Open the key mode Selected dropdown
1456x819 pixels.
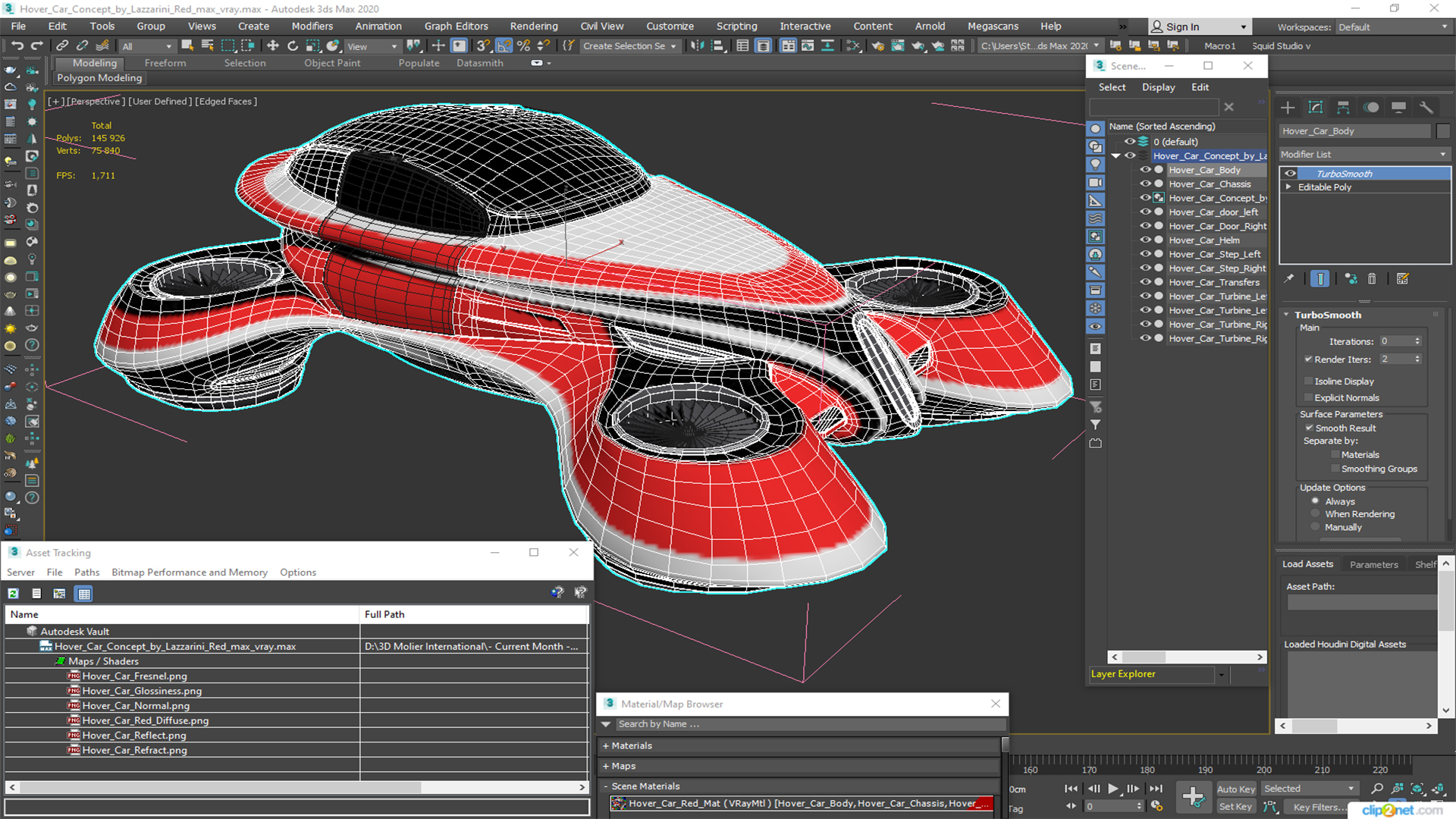pyautogui.click(x=1309, y=789)
